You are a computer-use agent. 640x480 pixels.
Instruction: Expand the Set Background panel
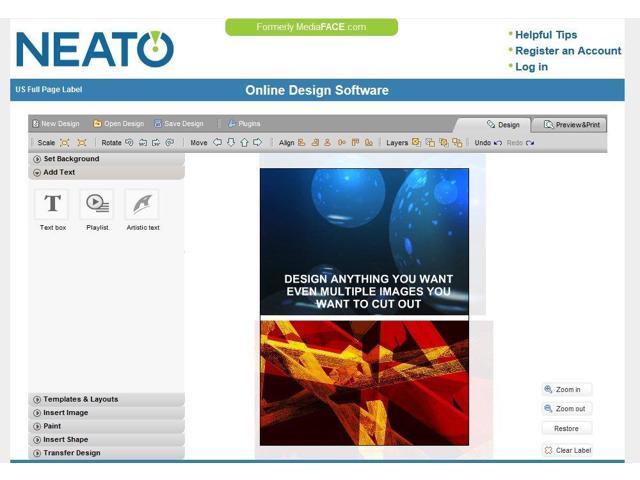point(71,159)
